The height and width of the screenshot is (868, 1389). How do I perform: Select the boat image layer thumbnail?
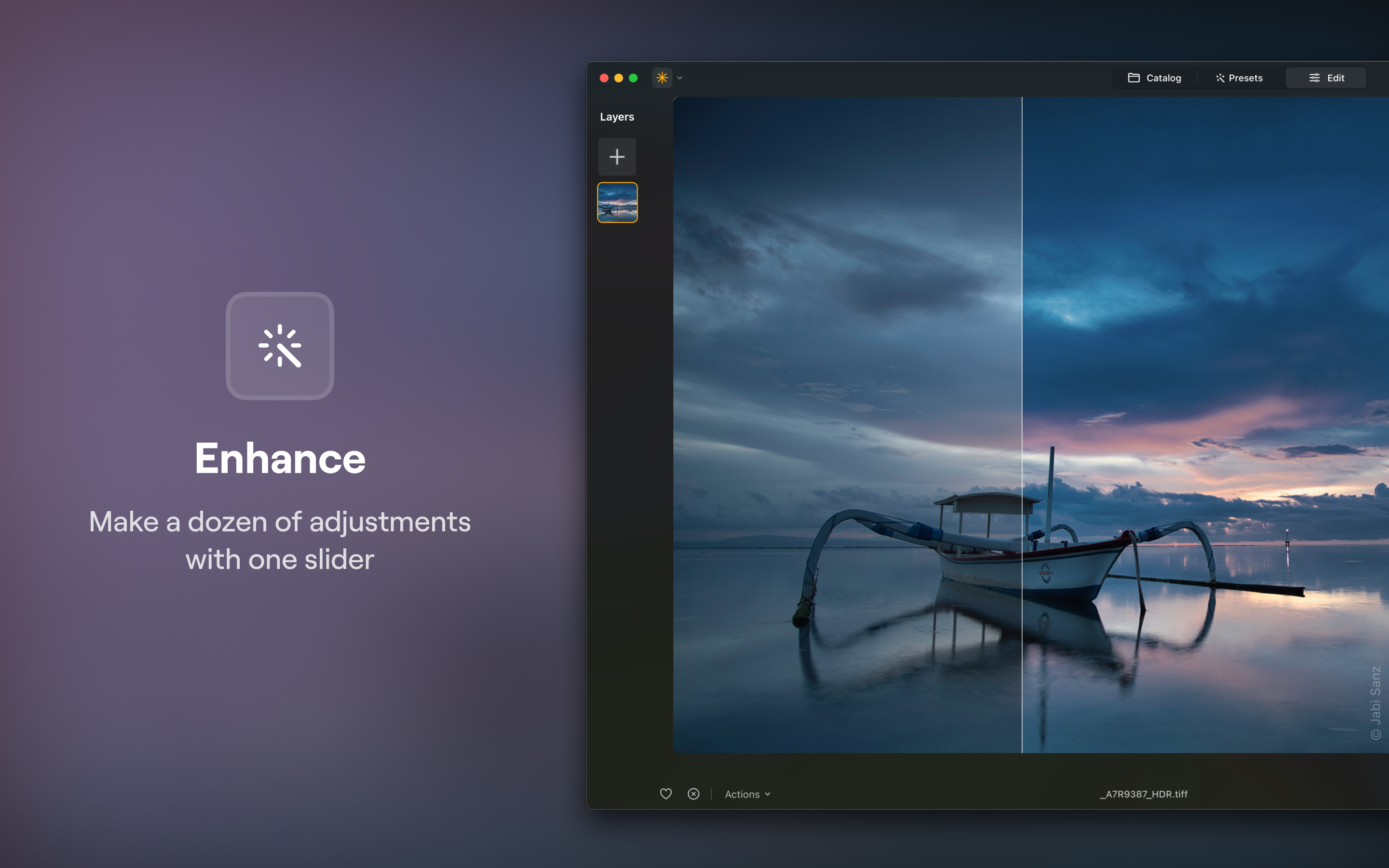(617, 202)
